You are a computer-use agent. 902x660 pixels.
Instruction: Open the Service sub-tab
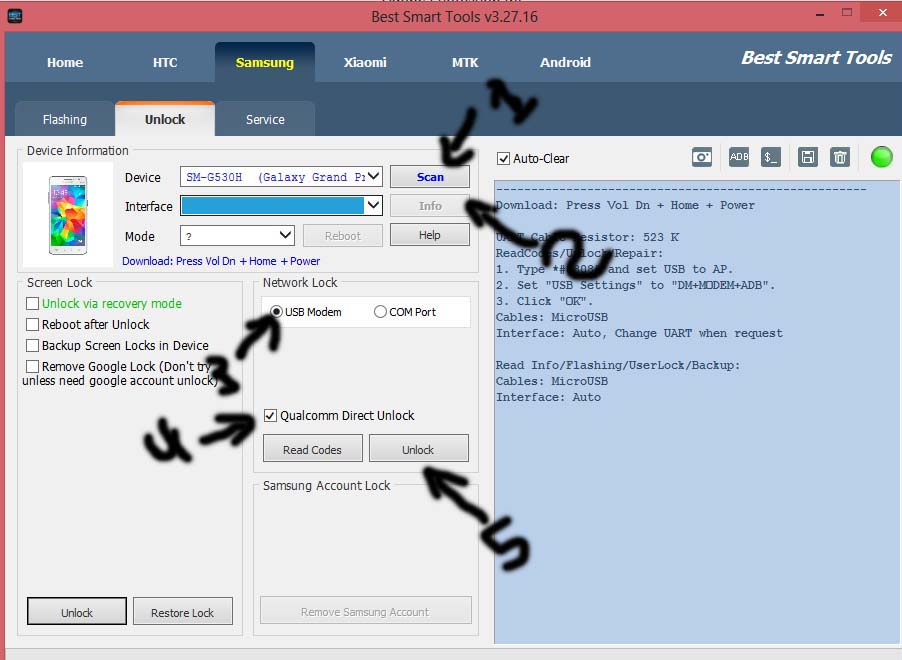click(x=265, y=119)
